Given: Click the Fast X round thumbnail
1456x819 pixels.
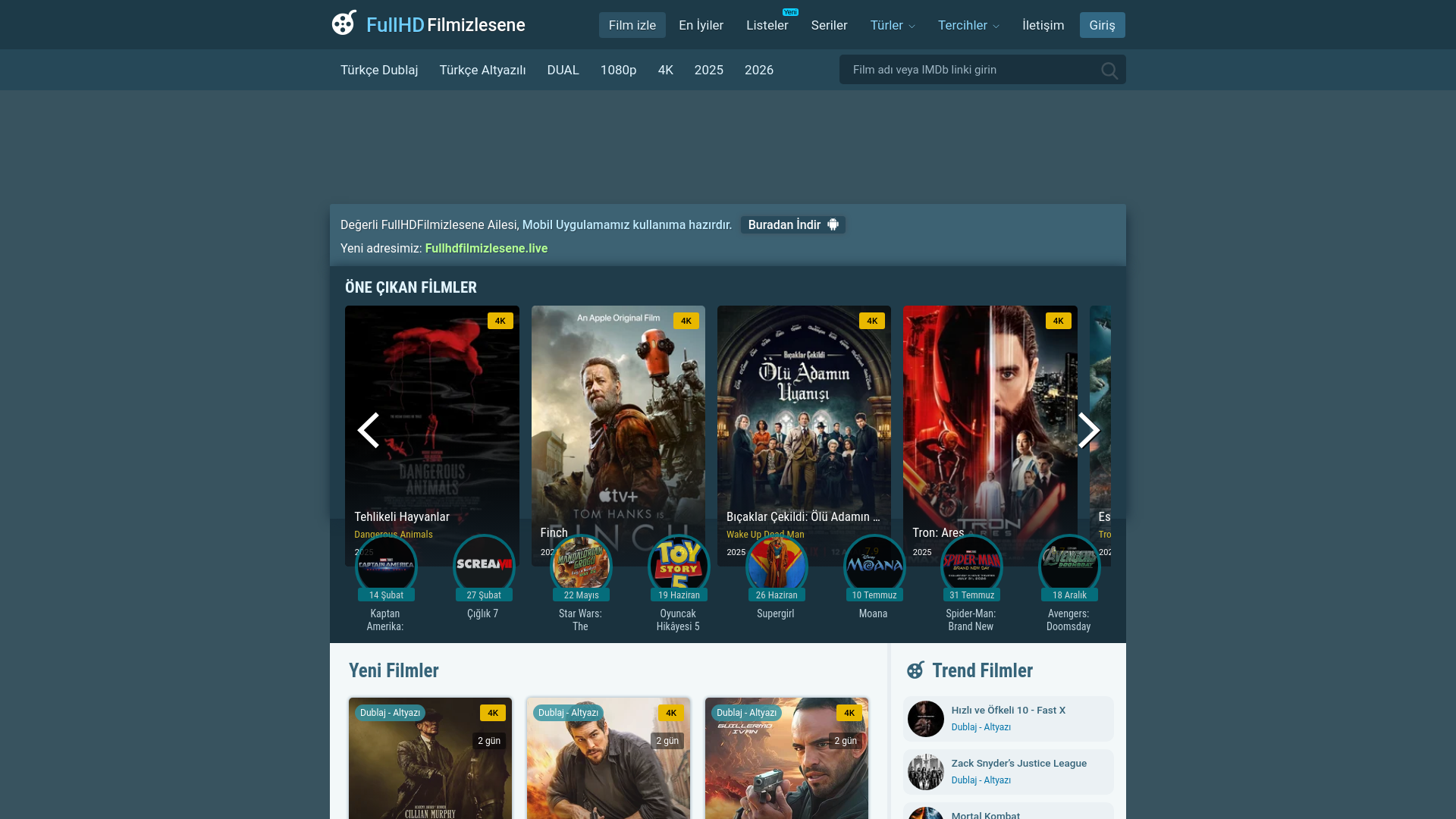Looking at the screenshot, I should [x=926, y=719].
